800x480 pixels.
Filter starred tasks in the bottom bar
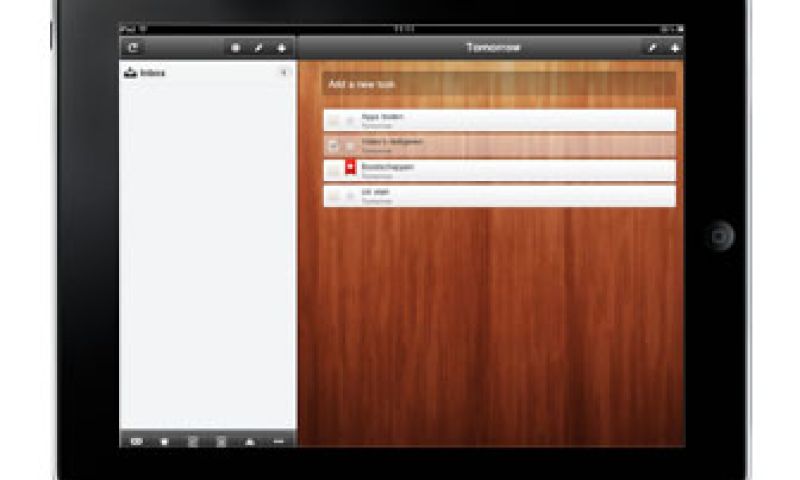[164, 442]
